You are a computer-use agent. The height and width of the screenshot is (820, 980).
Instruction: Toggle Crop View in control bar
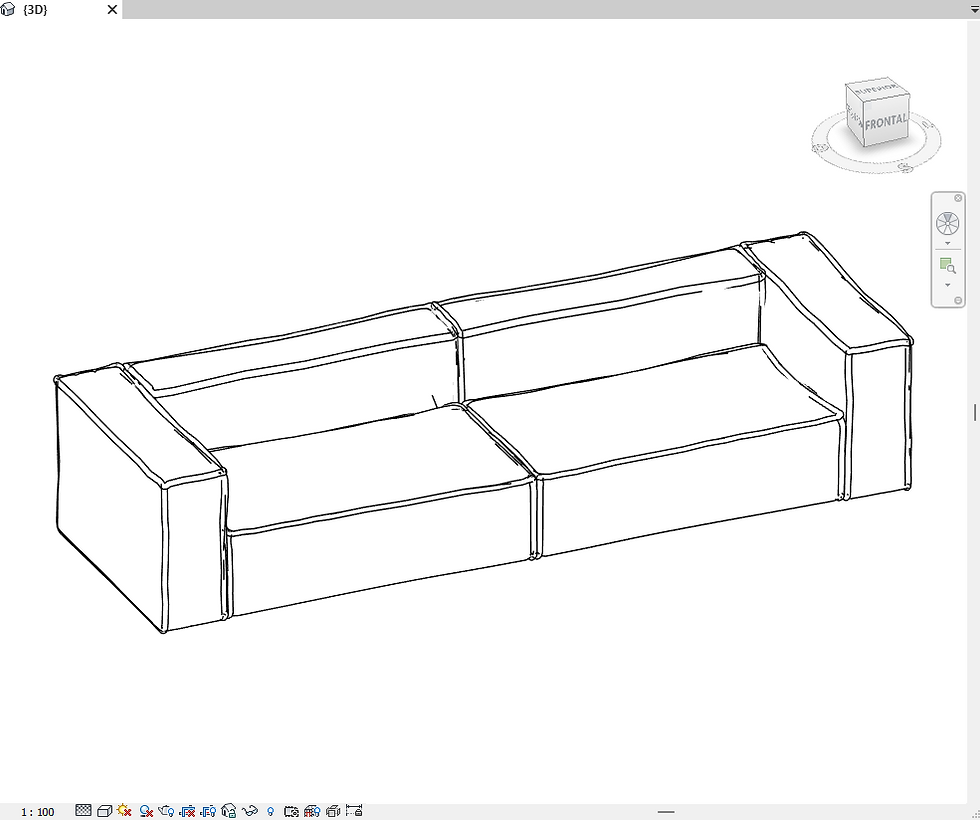click(187, 811)
